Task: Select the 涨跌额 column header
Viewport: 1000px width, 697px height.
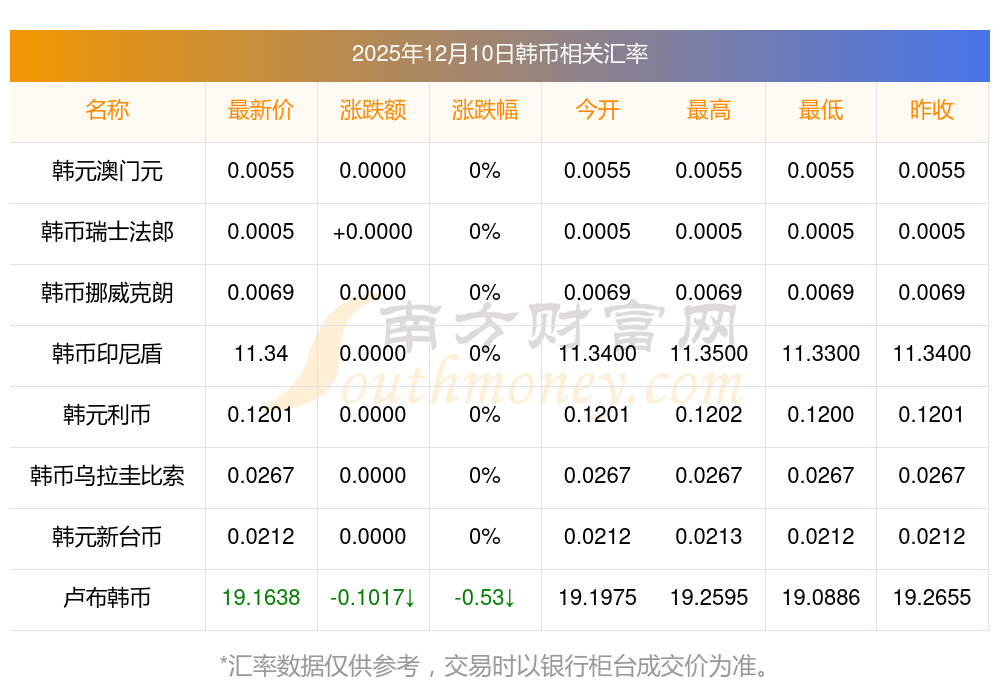Action: (x=373, y=110)
